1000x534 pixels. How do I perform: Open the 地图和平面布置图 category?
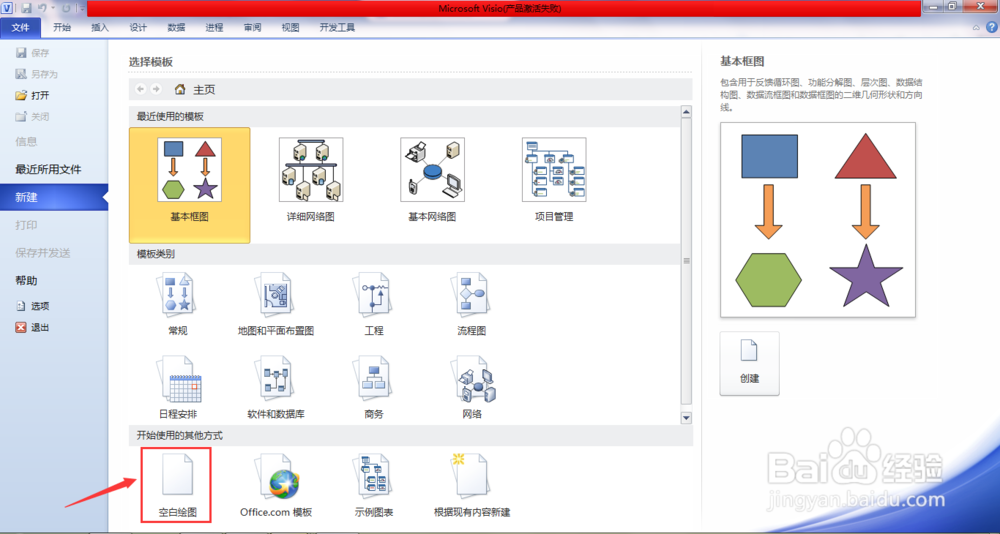tap(276, 304)
